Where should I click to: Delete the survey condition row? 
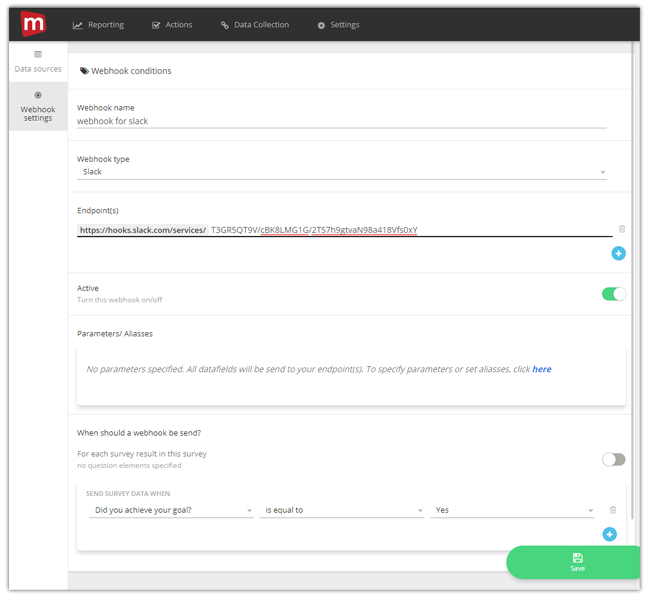point(613,510)
